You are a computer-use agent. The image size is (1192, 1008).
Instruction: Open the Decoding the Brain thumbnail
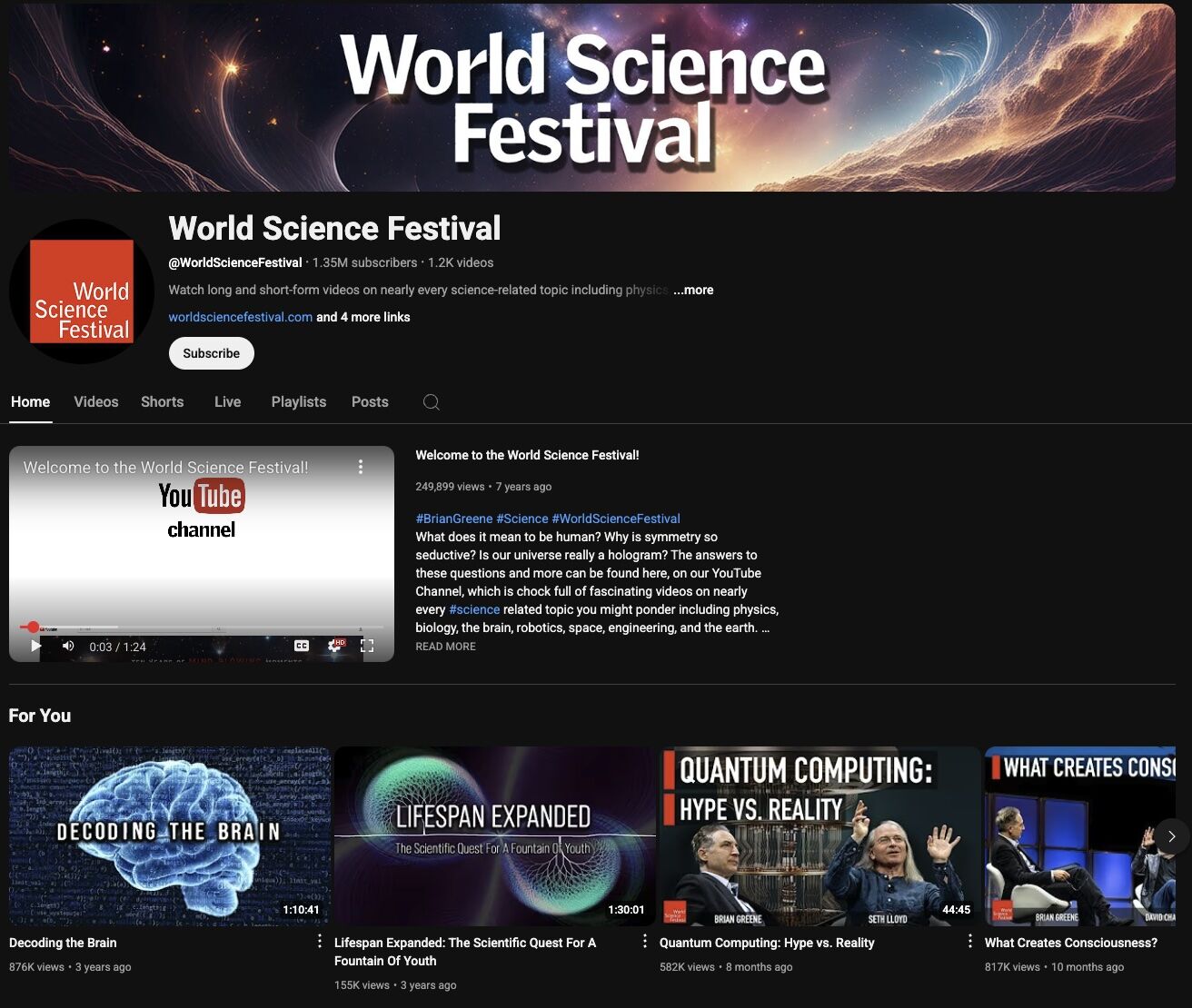[x=169, y=835]
